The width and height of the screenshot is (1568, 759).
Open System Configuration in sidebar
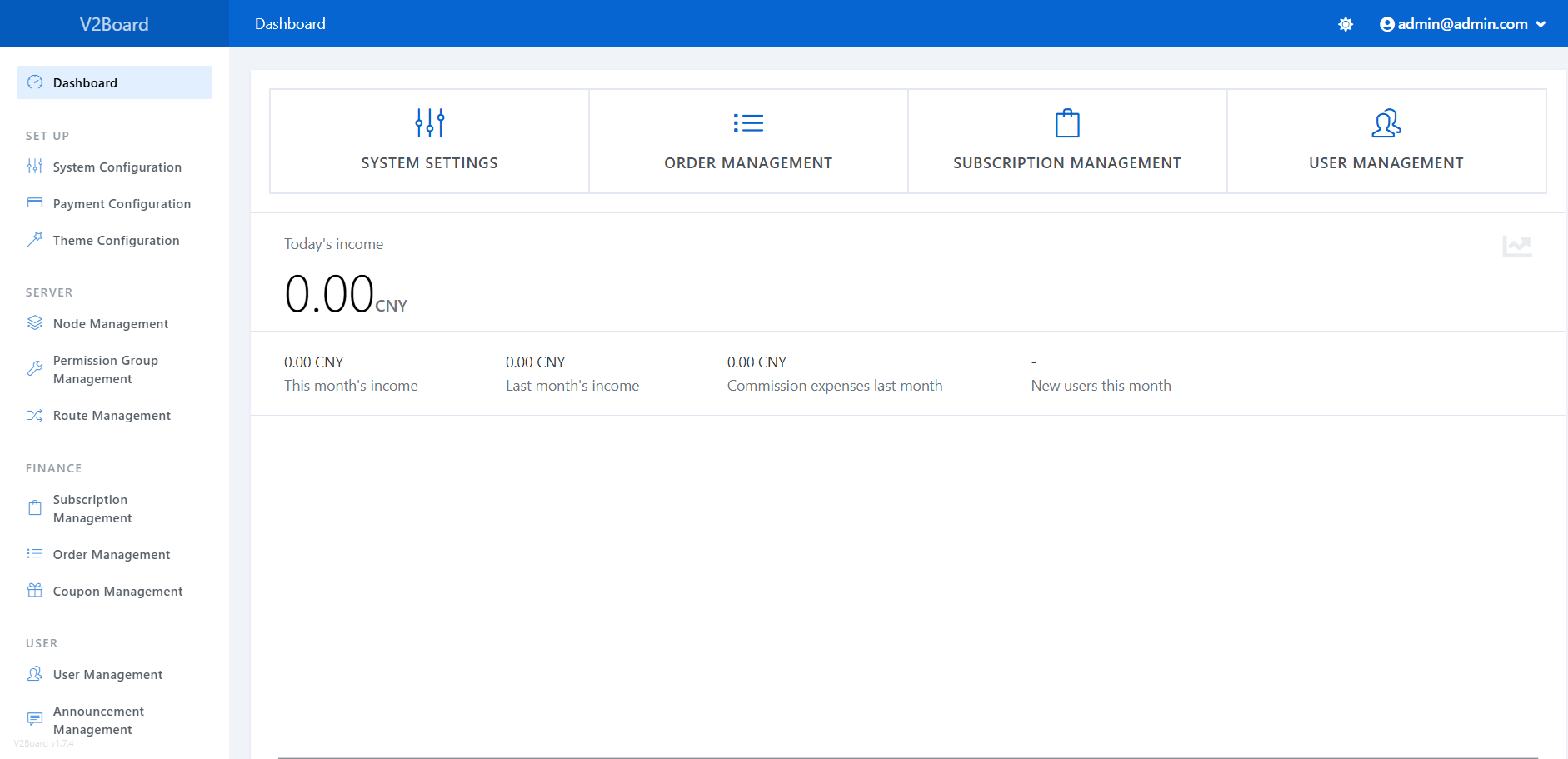coord(117,167)
